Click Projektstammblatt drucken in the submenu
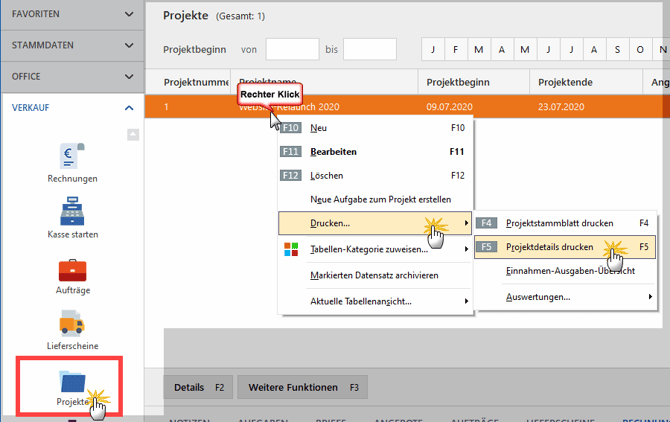 click(x=563, y=222)
